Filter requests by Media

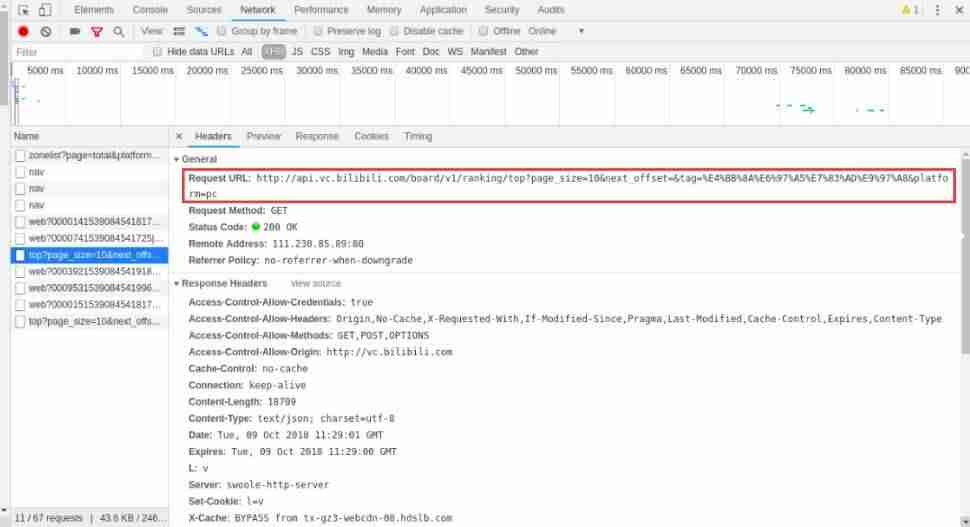374,51
